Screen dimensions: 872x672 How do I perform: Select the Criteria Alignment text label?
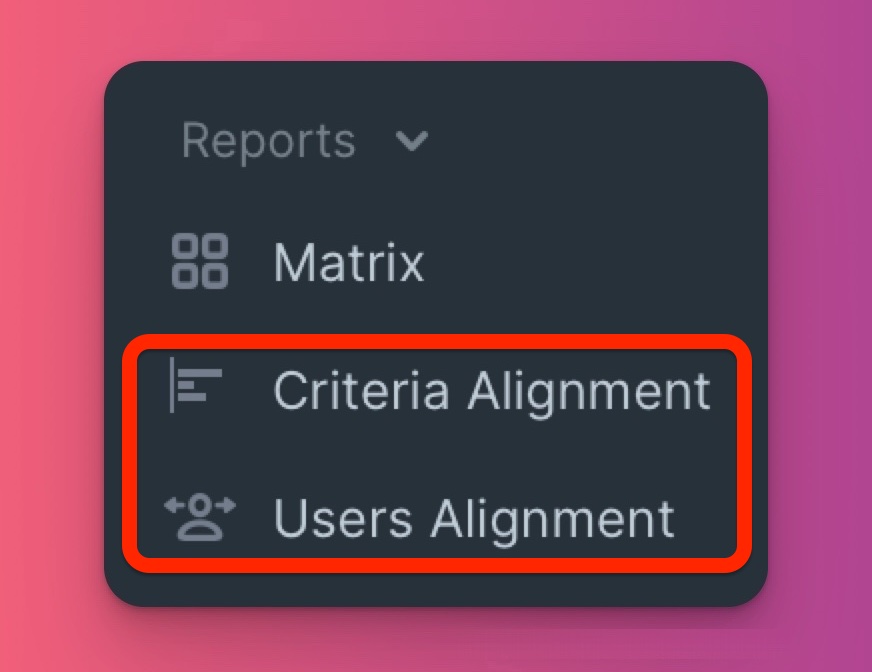[492, 392]
